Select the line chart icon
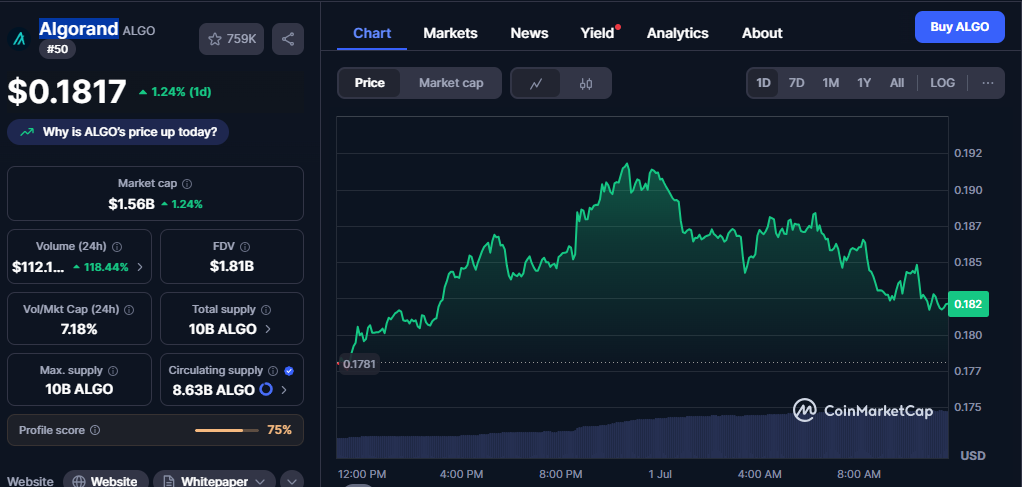 [536, 83]
